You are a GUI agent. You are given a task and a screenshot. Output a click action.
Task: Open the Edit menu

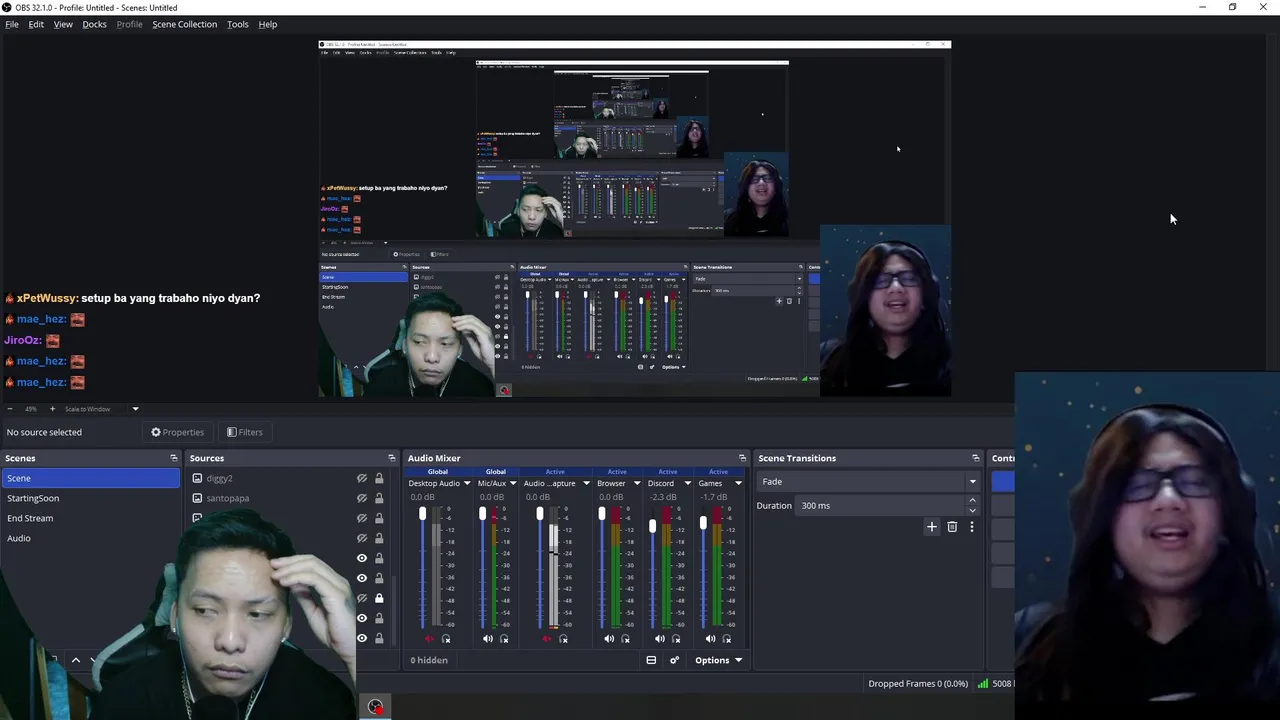(36, 24)
